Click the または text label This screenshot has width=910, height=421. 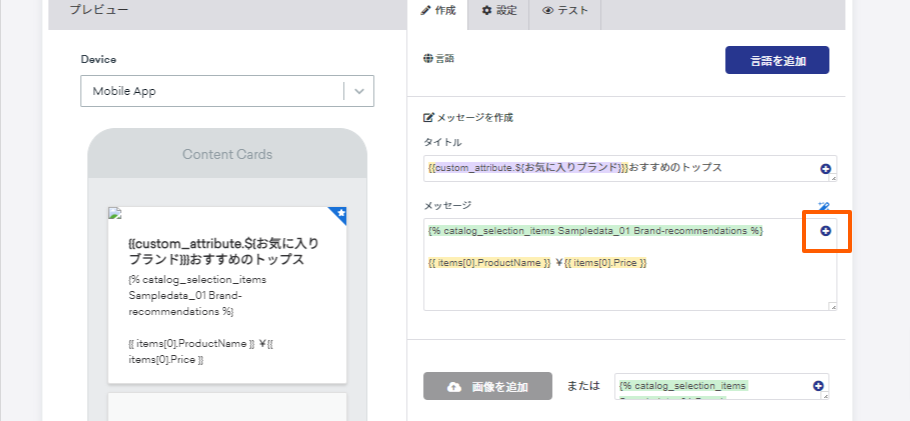pos(583,386)
